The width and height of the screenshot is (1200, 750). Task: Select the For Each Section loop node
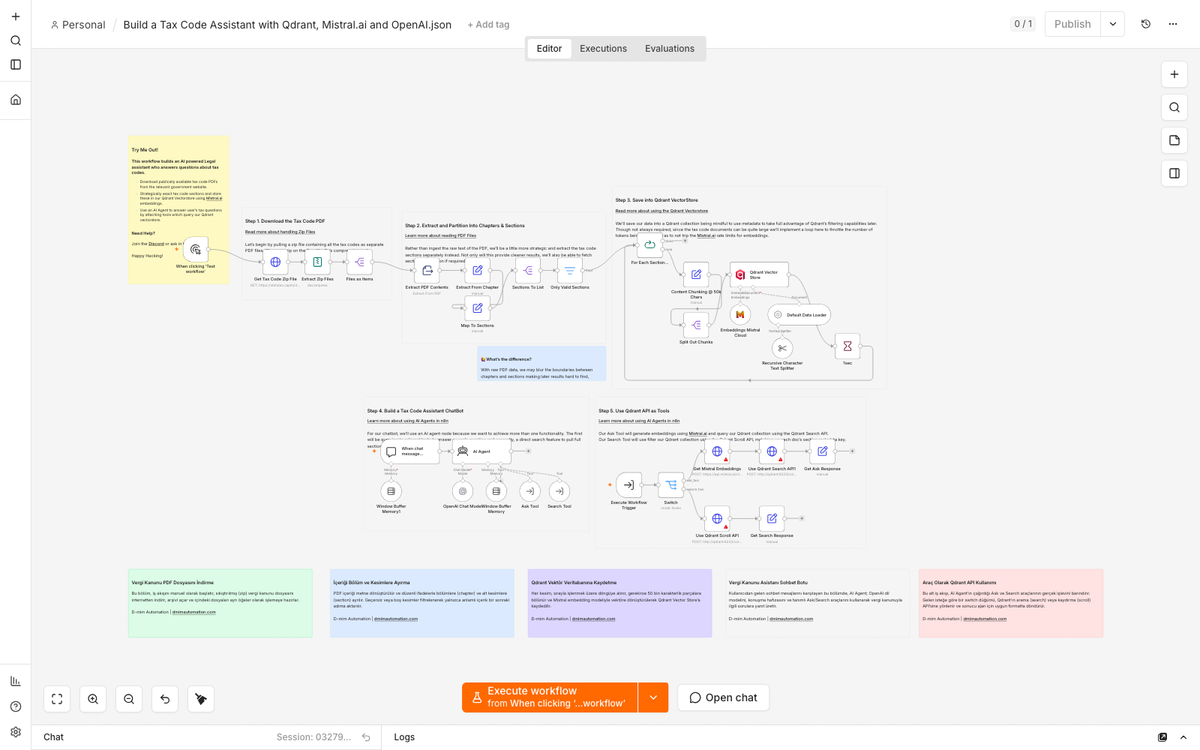[650, 245]
